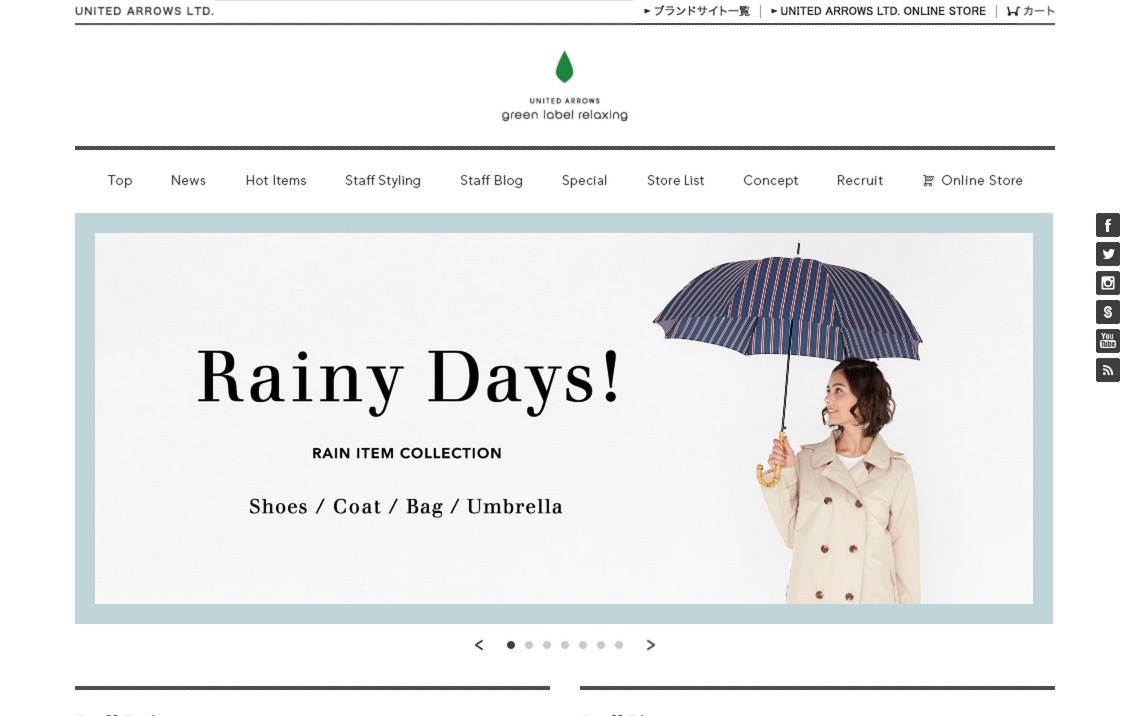Select the first carousel slide dot

511,645
